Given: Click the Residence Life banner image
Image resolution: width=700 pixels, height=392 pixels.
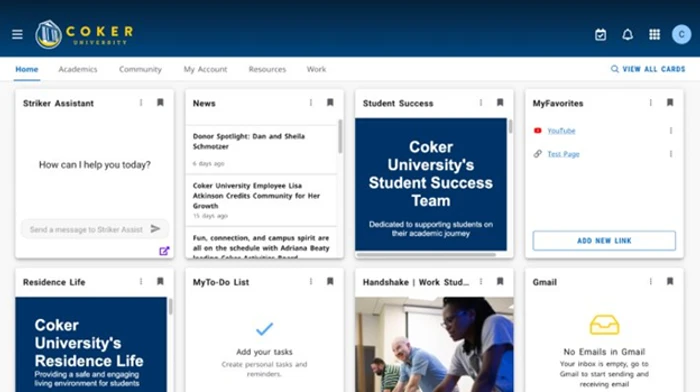Looking at the screenshot, I should tap(91, 345).
